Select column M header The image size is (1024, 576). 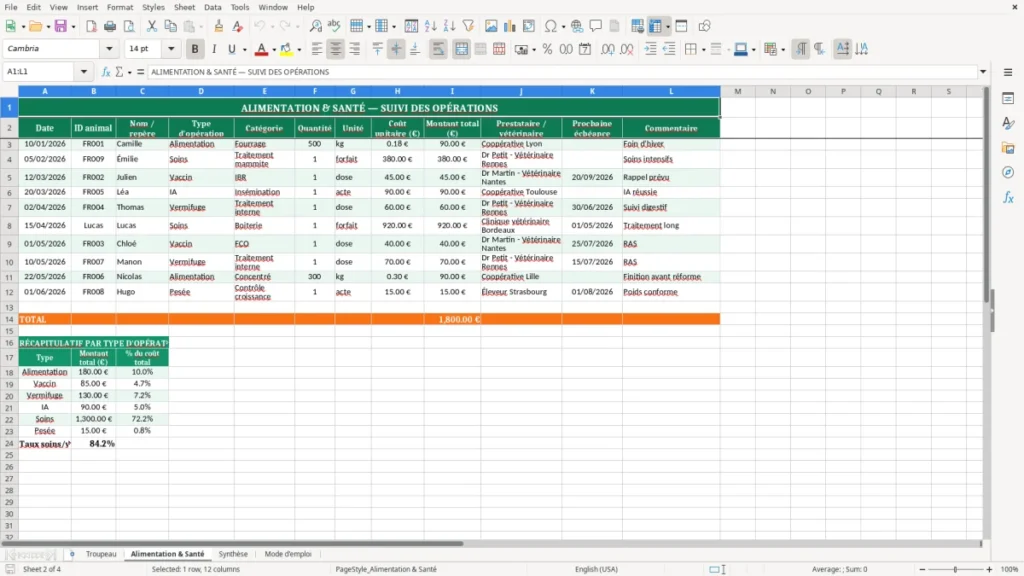[737, 91]
